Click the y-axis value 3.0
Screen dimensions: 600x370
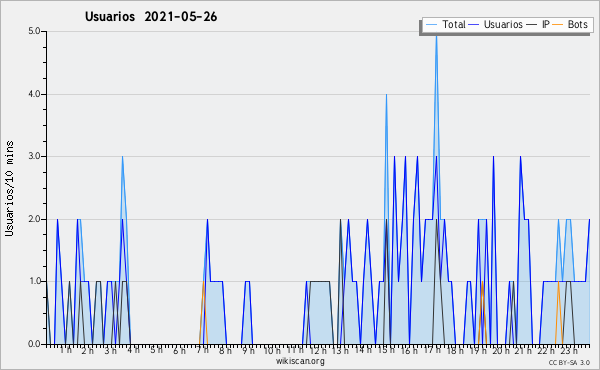coord(34,156)
